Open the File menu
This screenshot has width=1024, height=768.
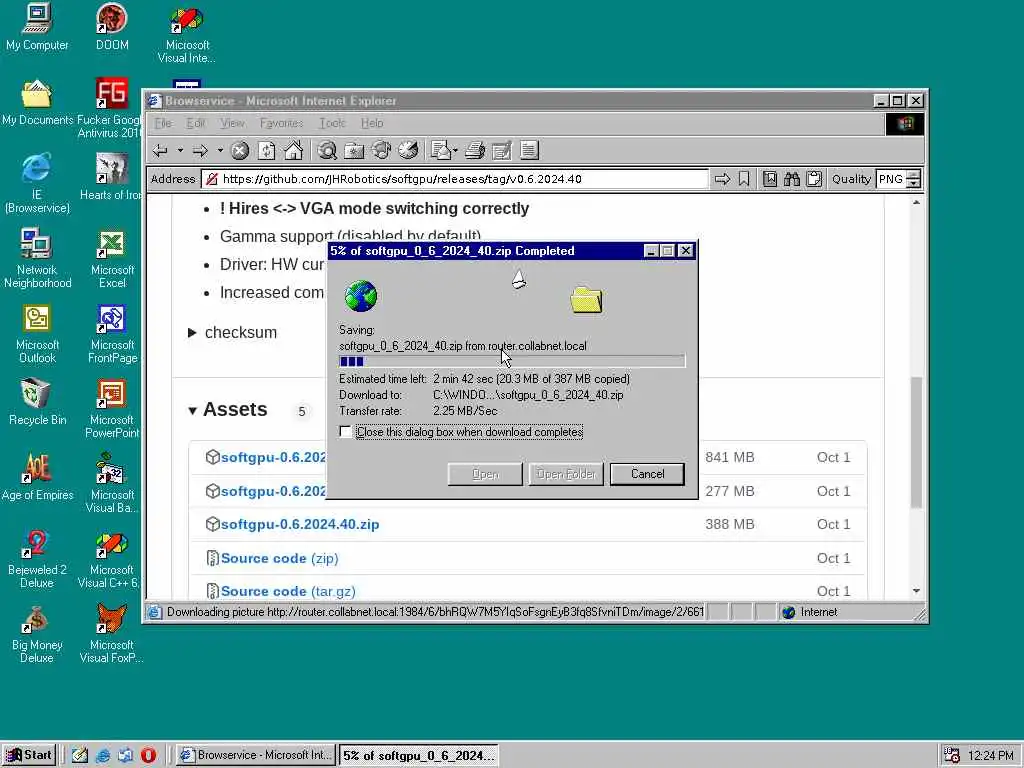tap(163, 123)
